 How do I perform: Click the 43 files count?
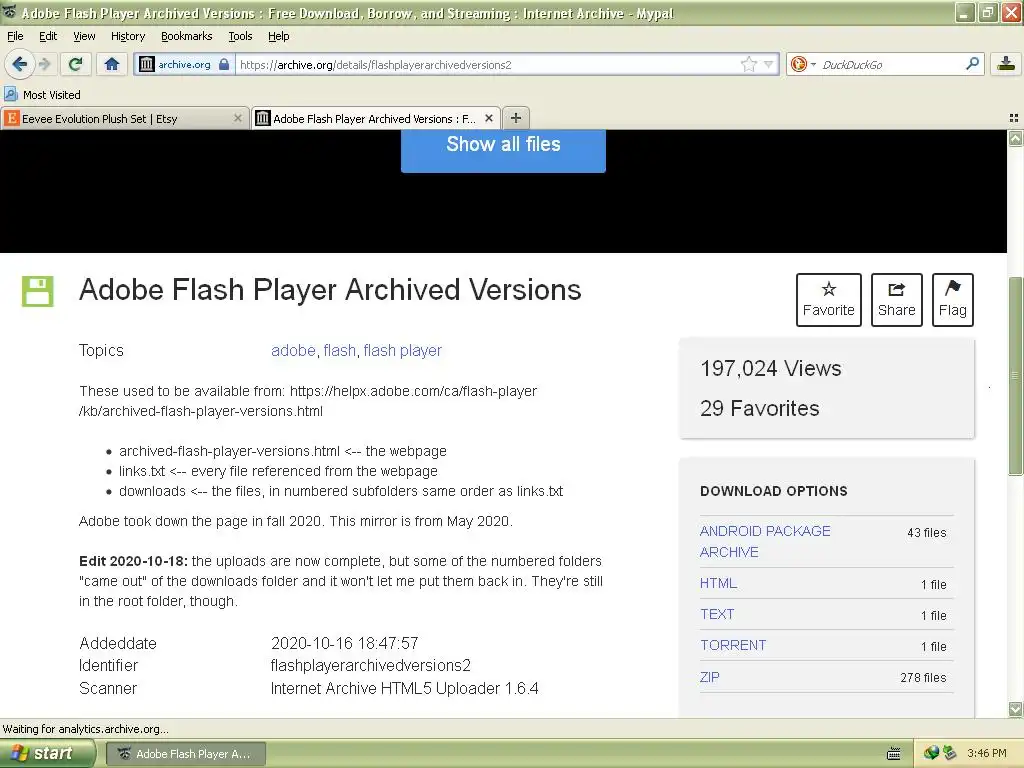926,533
